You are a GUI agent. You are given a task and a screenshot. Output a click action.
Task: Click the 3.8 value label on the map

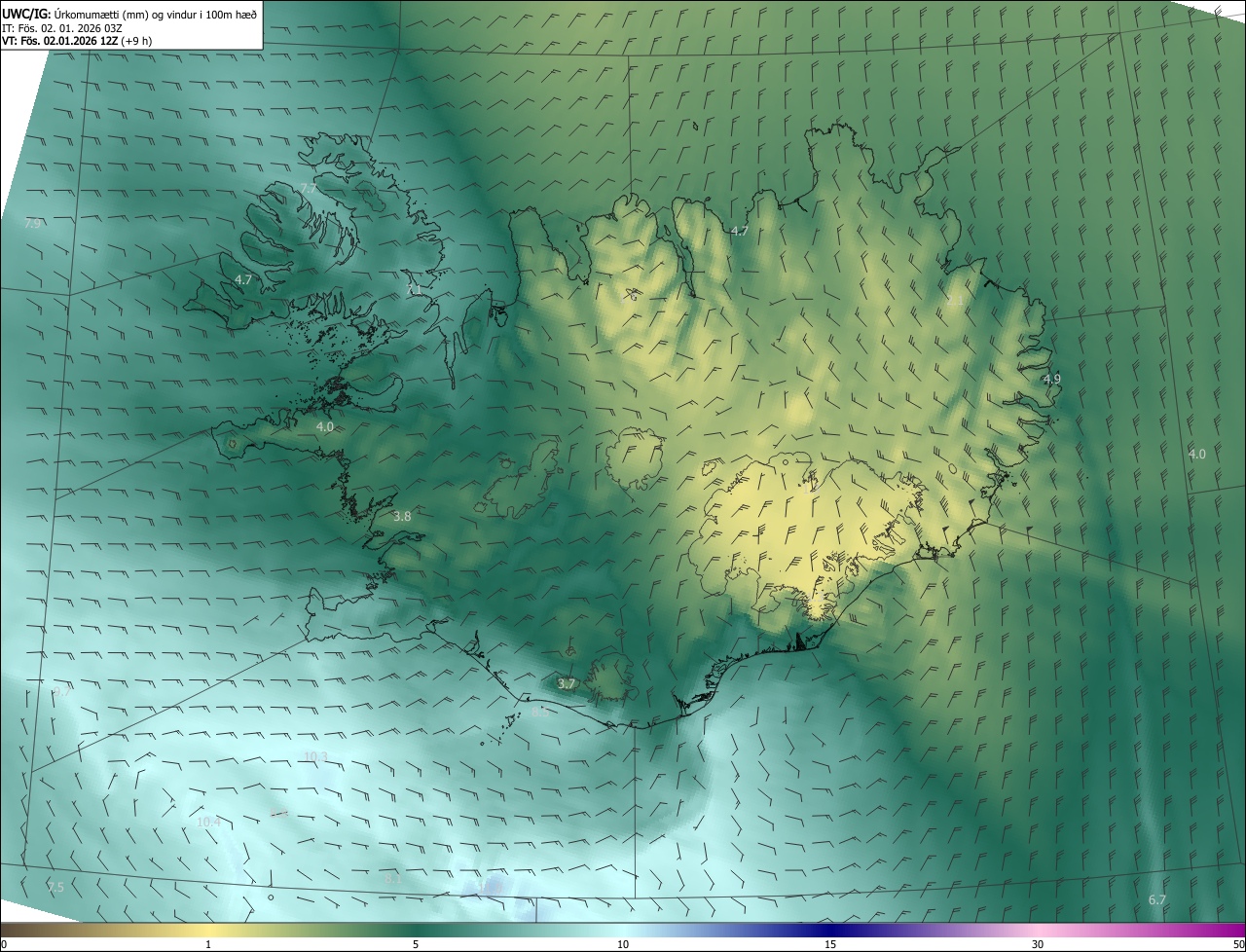point(402,516)
